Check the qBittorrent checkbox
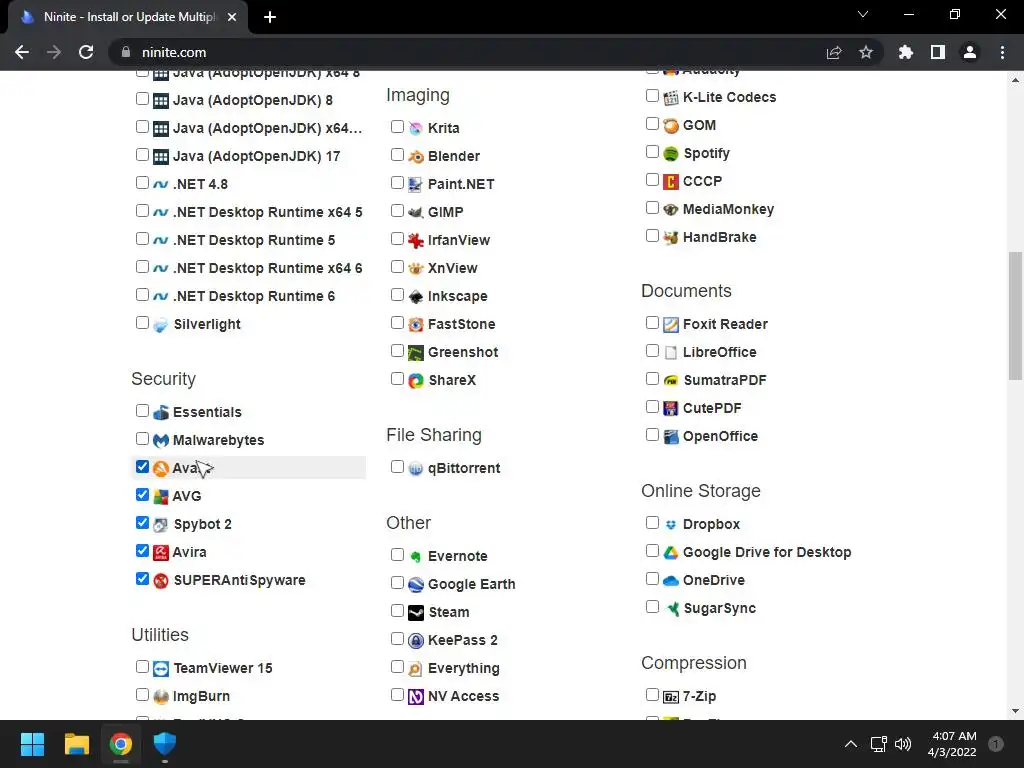 pos(397,466)
